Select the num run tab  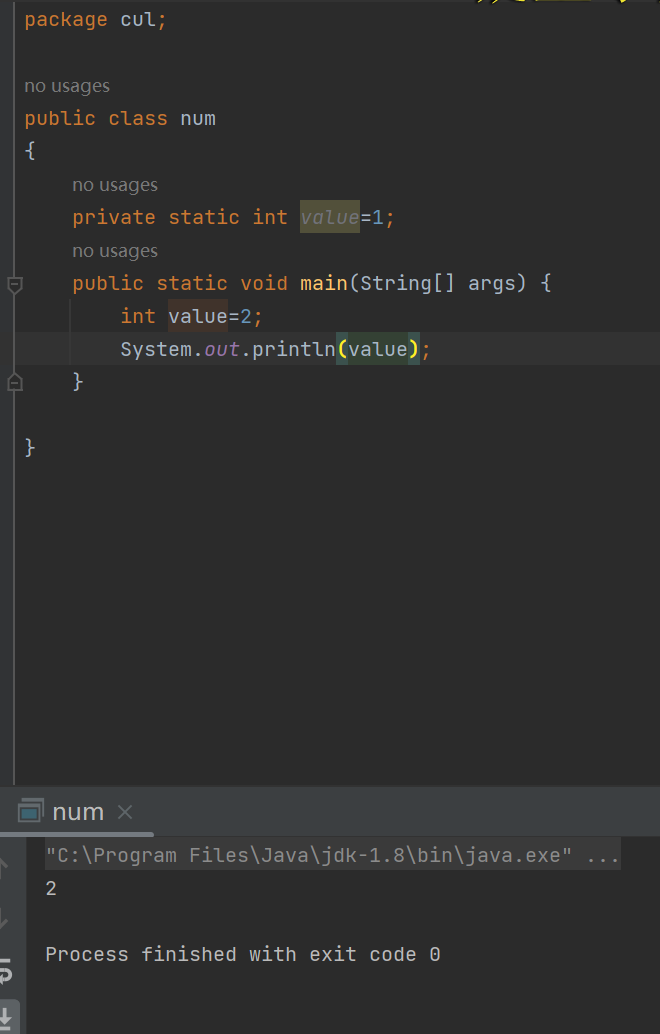coord(78,812)
